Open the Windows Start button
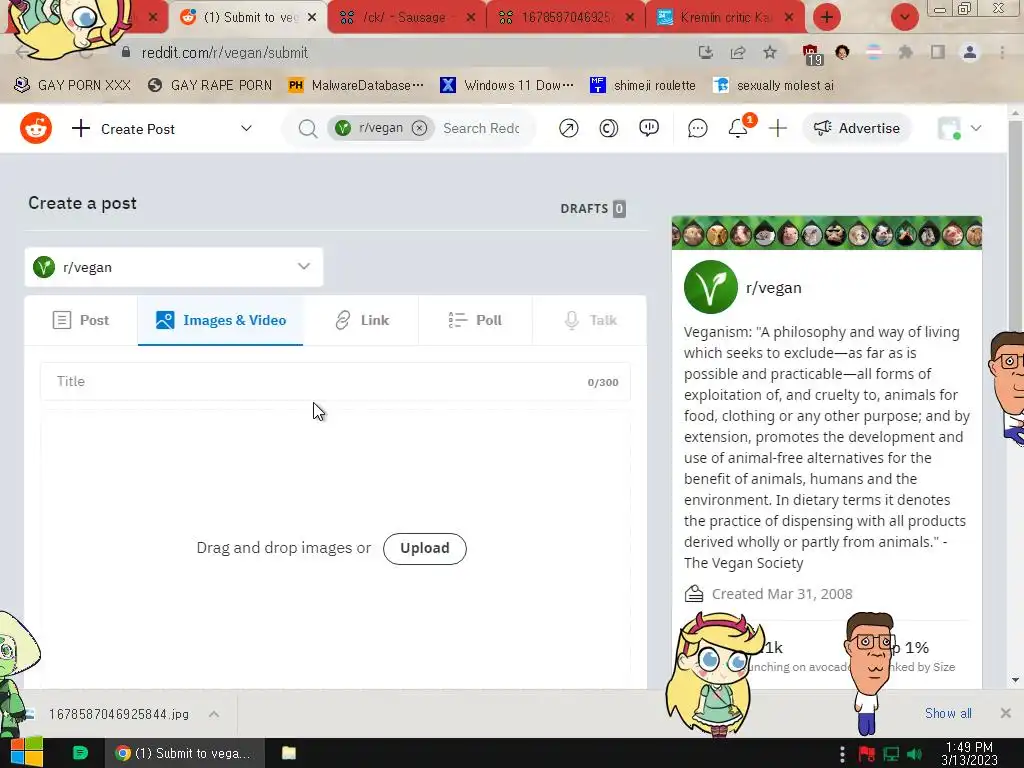This screenshot has height=768, width=1024. 26,753
